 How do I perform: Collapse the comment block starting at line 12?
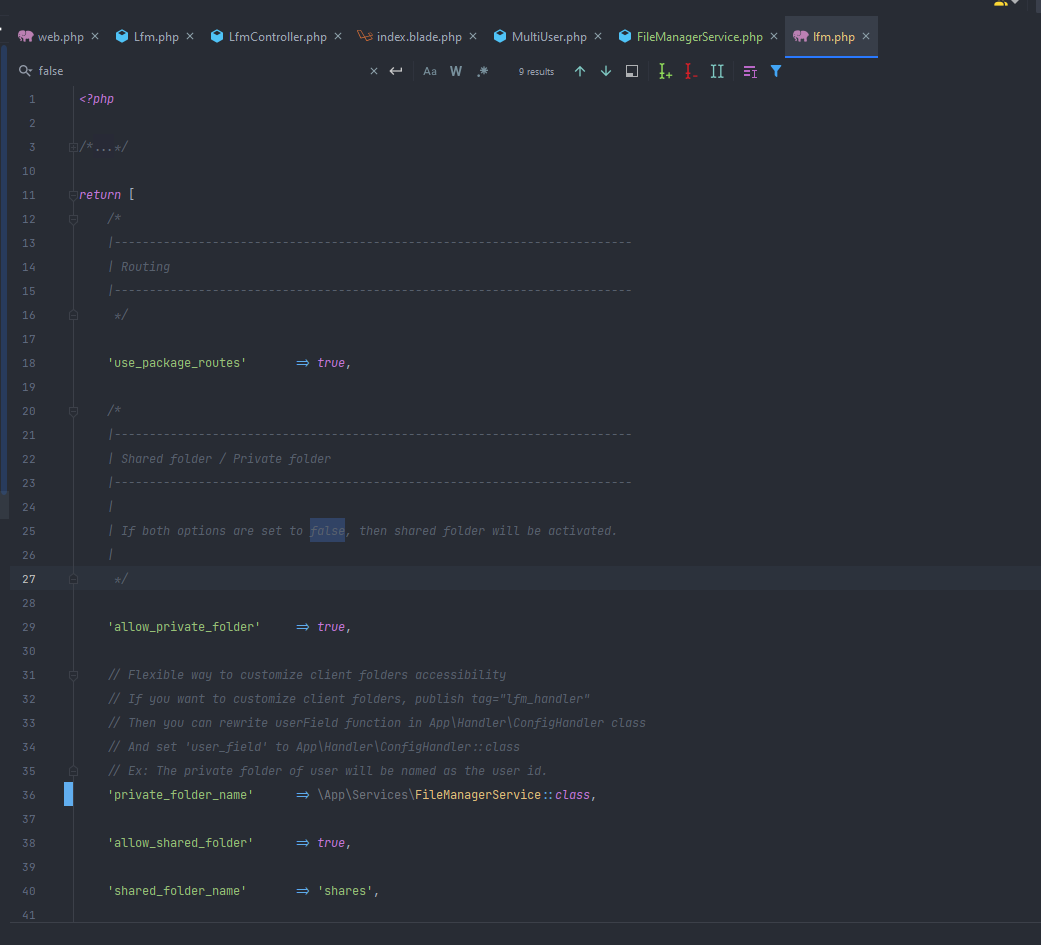pyautogui.click(x=72, y=218)
